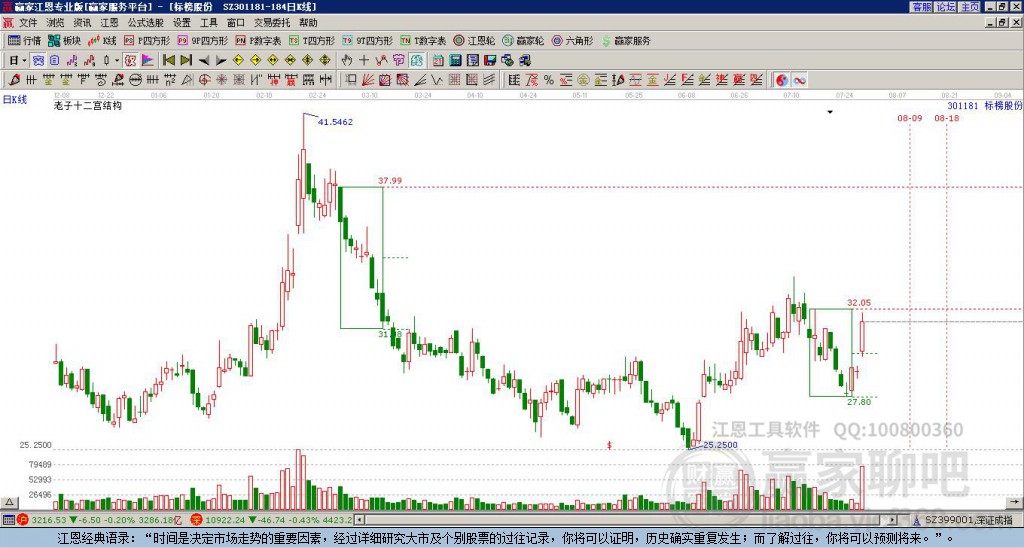This screenshot has width=1024, height=548.
Task: Click the 08-09 date marker label
Action: (910, 118)
